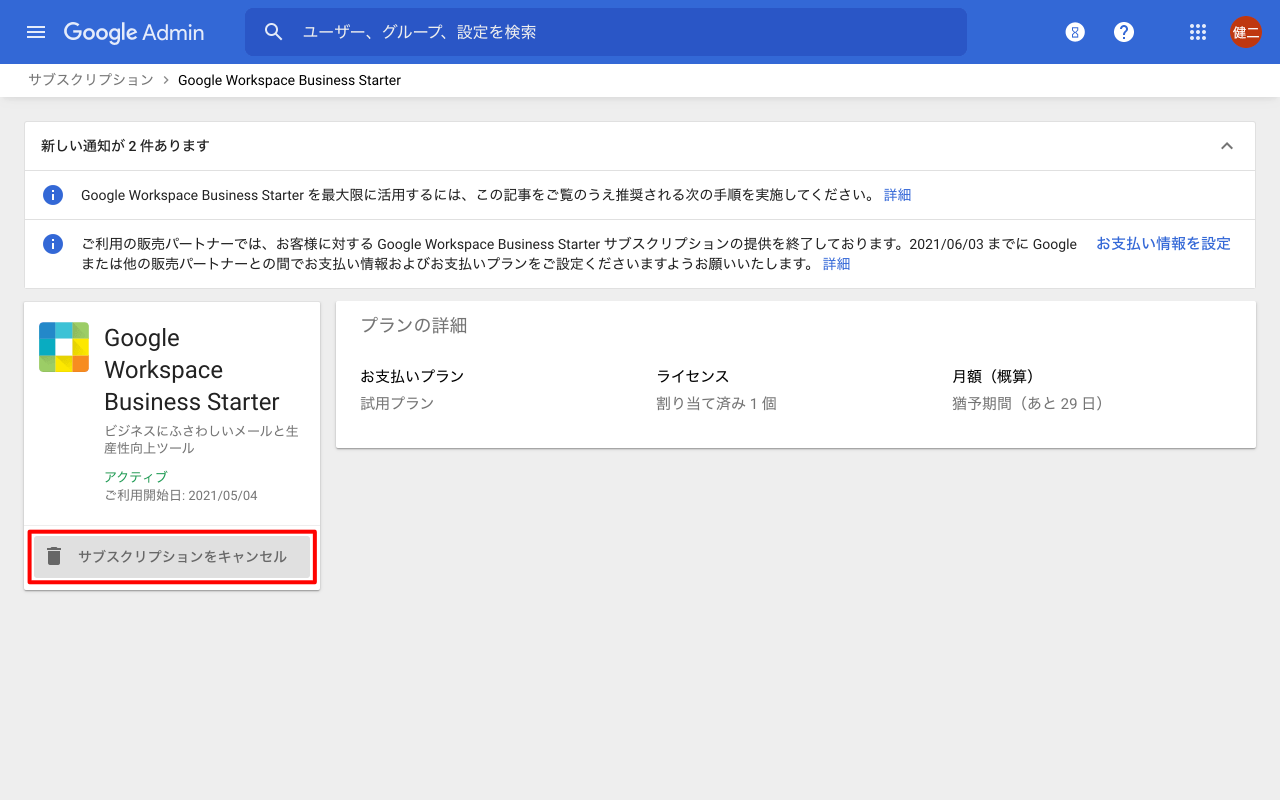The image size is (1280, 800).
Task: Click the search magnifier icon
Action: coord(274,32)
